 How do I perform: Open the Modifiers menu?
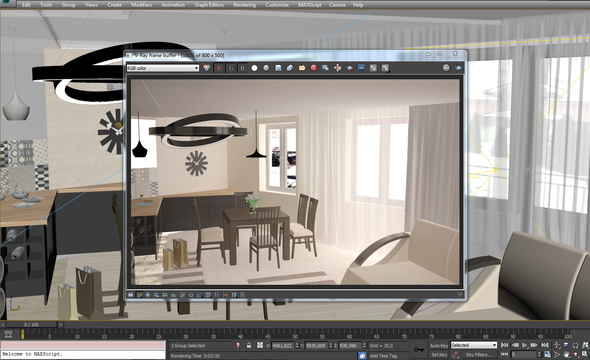click(x=141, y=5)
